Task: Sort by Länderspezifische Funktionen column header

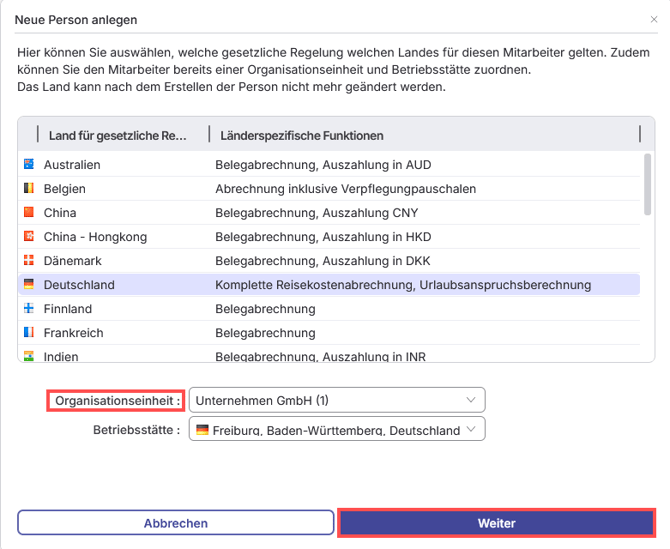Action: coord(300,135)
